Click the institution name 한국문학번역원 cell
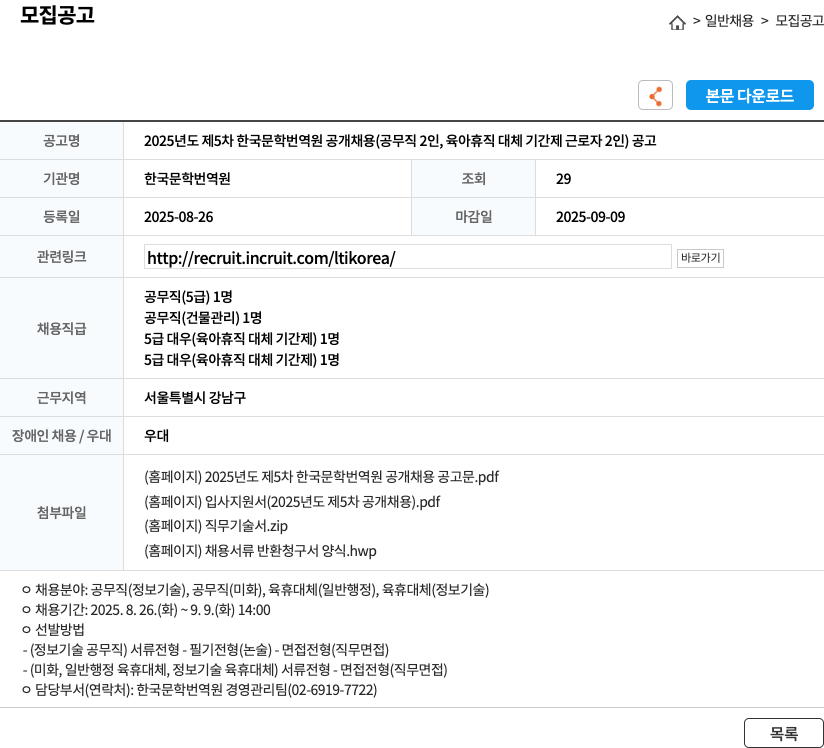 point(187,179)
